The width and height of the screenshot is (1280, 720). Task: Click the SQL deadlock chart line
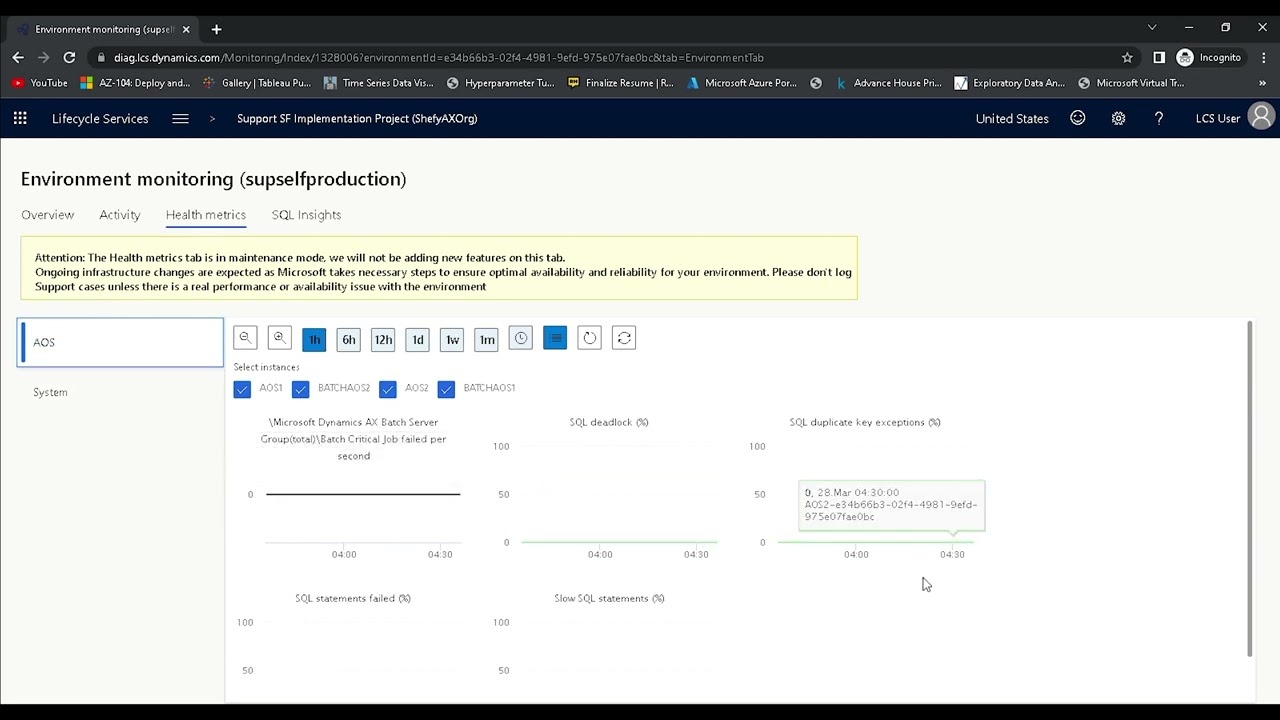click(x=619, y=542)
